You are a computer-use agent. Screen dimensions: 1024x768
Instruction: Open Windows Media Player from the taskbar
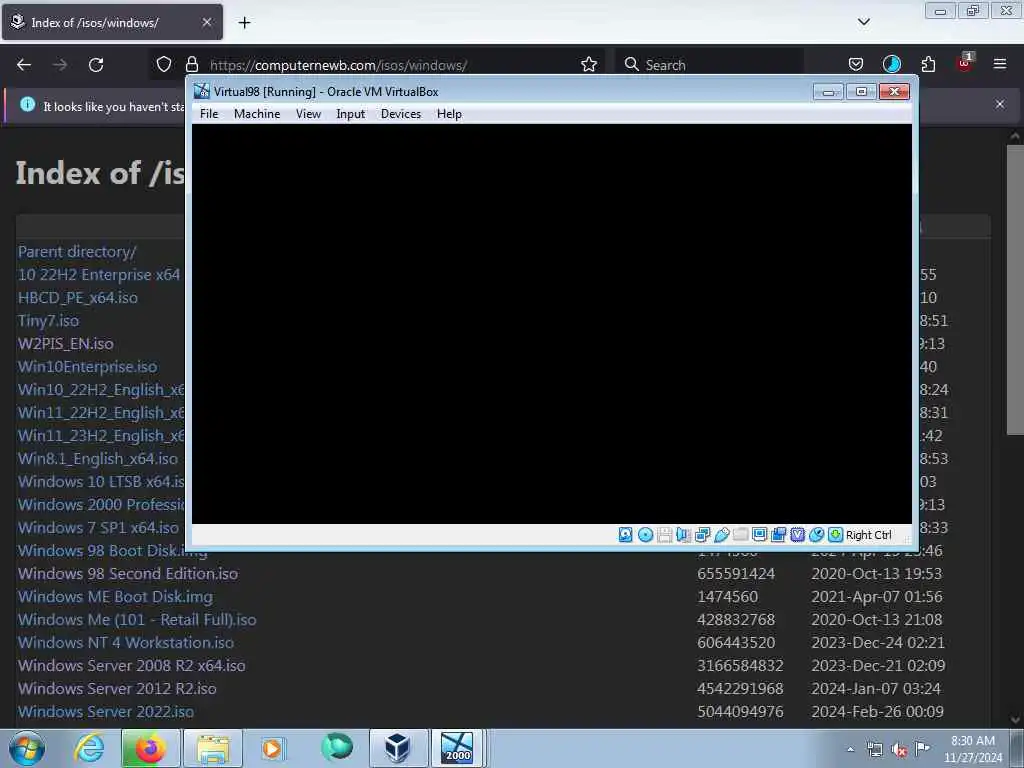(x=272, y=748)
